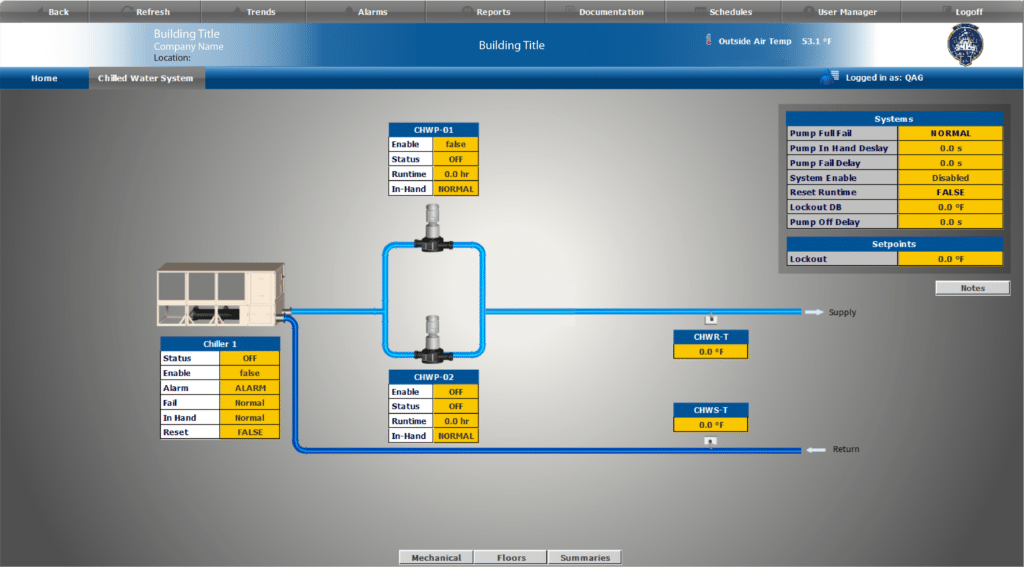Screen dimensions: 1024x567
Task: Click the Supply arrow icon
Action: pyautogui.click(x=814, y=312)
